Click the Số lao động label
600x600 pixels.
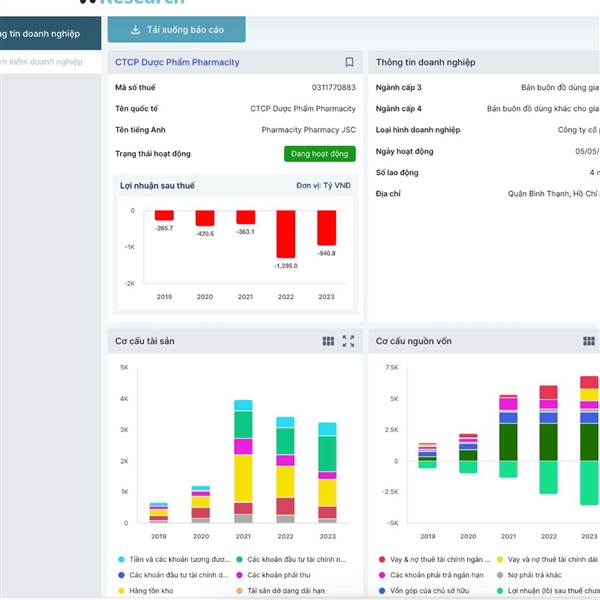click(397, 173)
